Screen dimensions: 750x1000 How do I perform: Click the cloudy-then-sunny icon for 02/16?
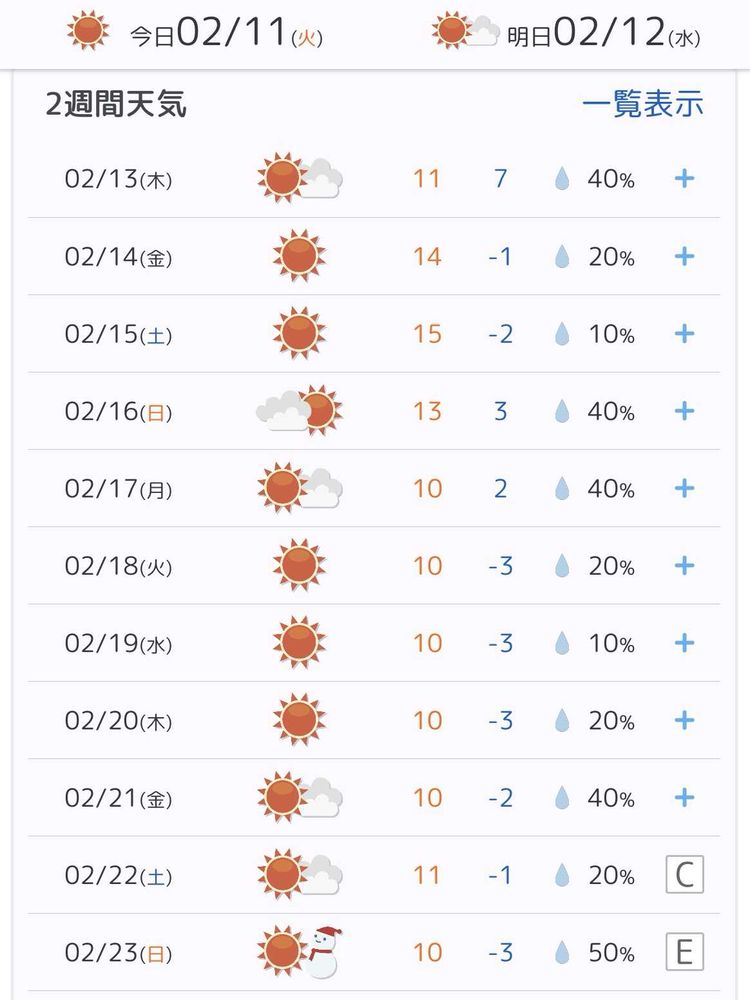[299, 410]
